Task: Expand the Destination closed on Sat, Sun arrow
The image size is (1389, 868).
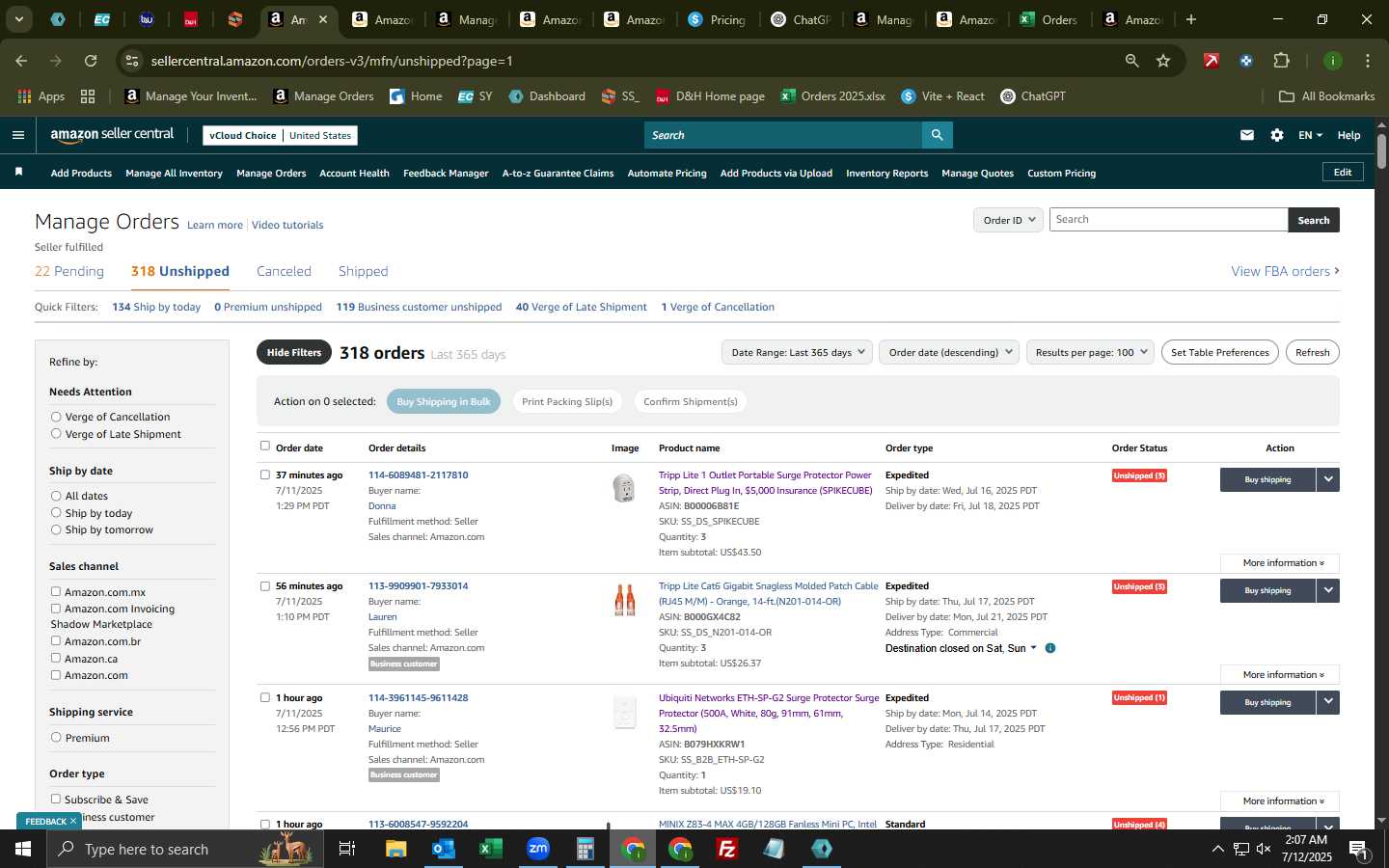Action: (1034, 648)
